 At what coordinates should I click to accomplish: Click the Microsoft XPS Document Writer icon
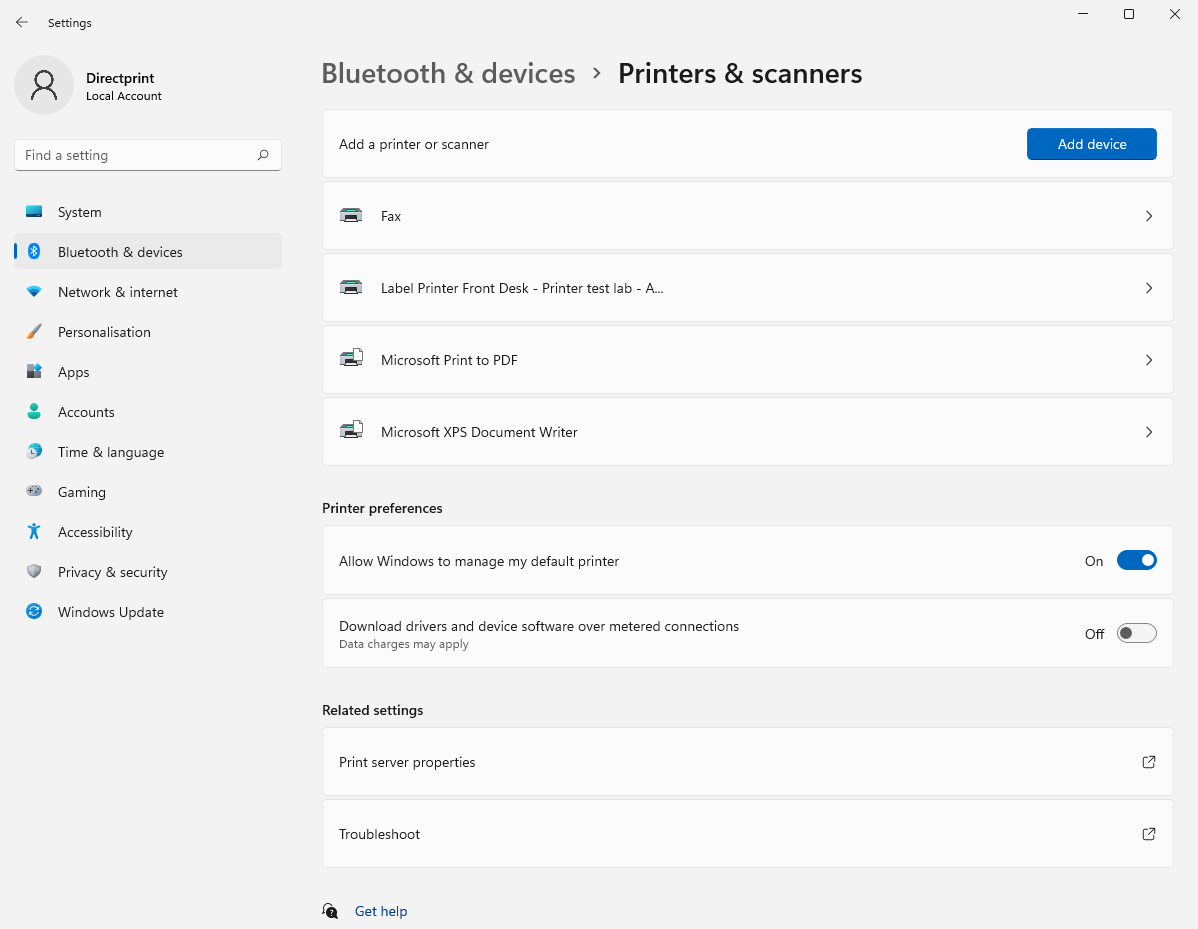pyautogui.click(x=351, y=430)
